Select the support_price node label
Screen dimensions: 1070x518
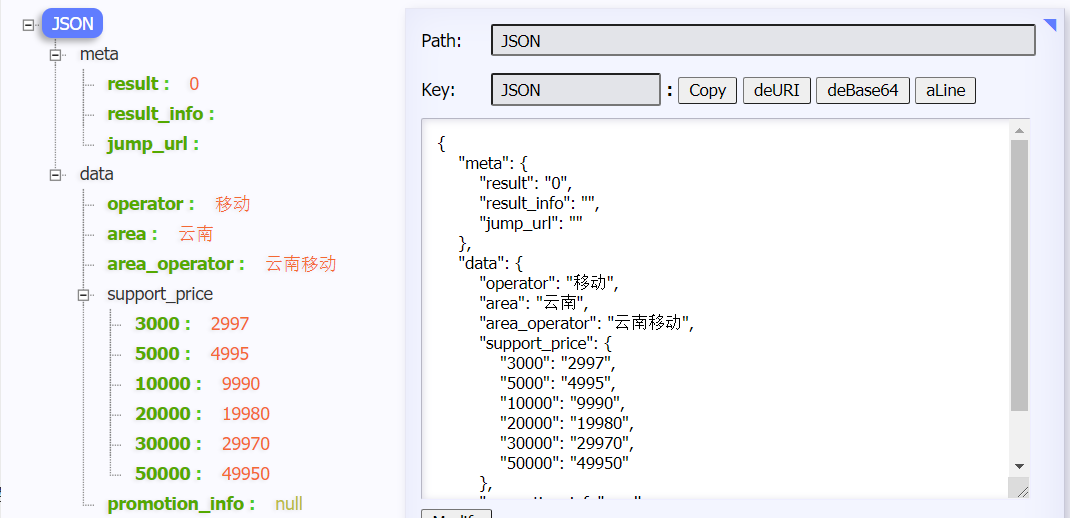point(160,294)
